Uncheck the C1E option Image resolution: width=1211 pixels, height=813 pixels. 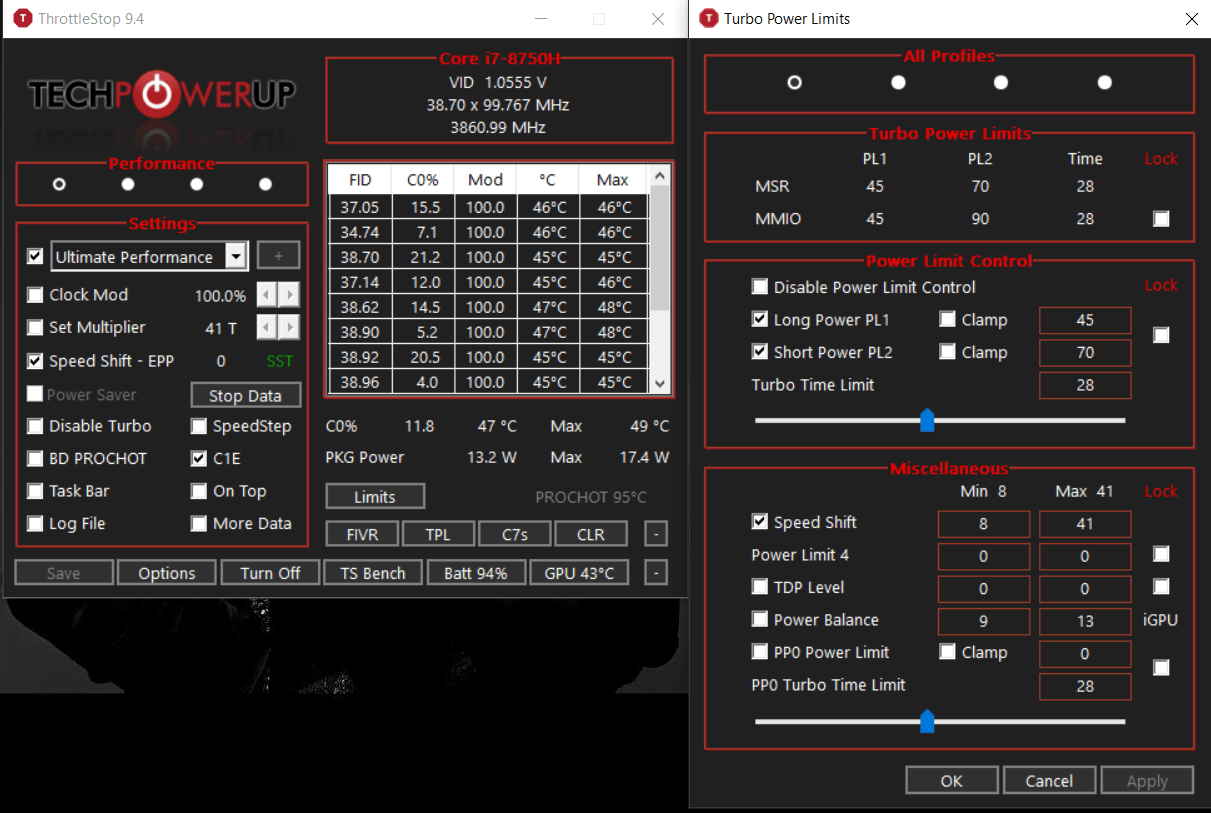pyautogui.click(x=198, y=458)
